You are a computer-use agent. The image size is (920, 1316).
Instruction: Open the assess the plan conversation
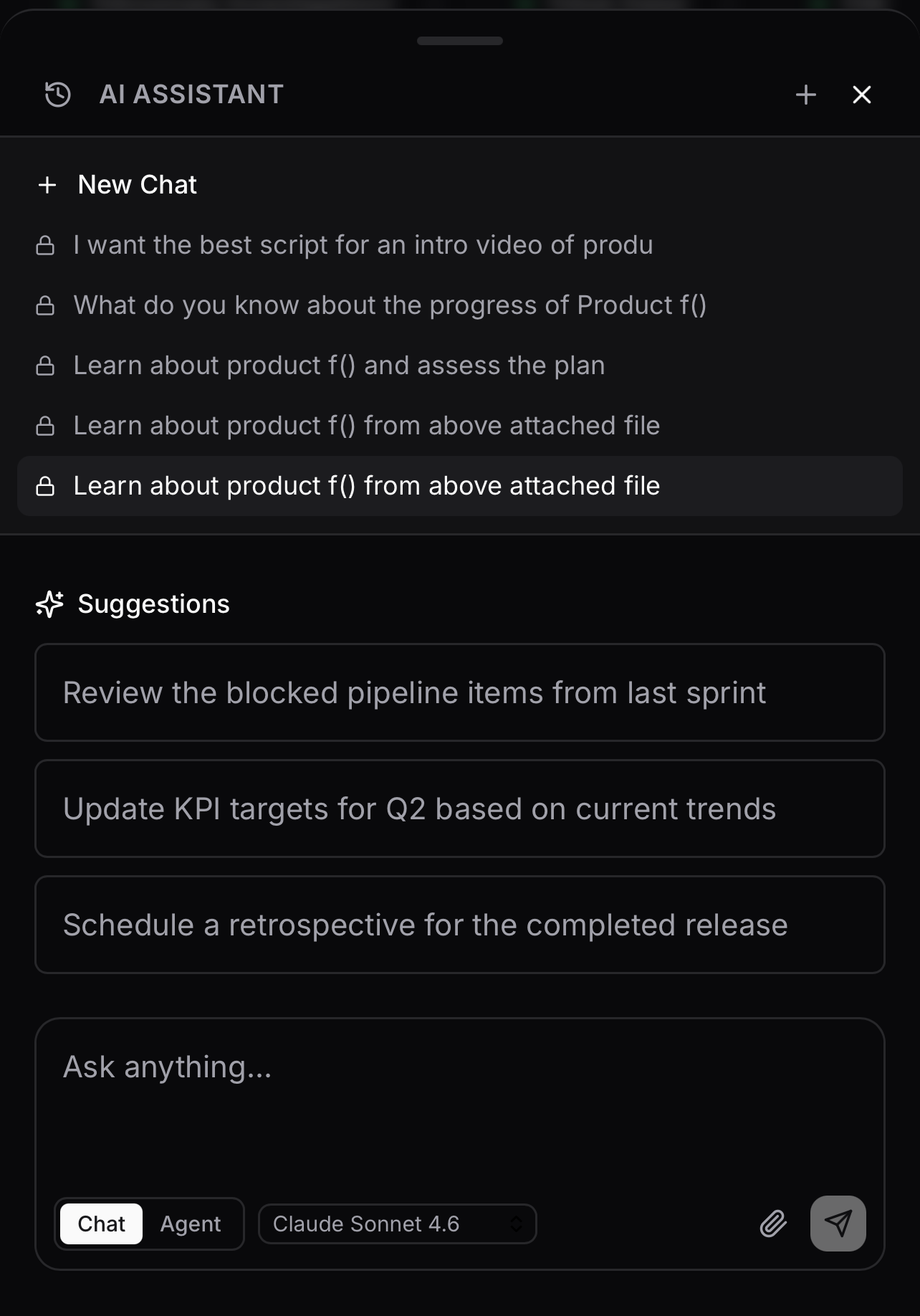tap(338, 365)
